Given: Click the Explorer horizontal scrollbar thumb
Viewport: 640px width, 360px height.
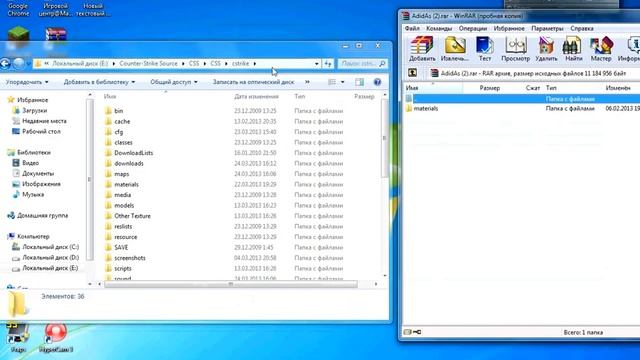Looking at the screenshot, I should pyautogui.click(x=231, y=284).
